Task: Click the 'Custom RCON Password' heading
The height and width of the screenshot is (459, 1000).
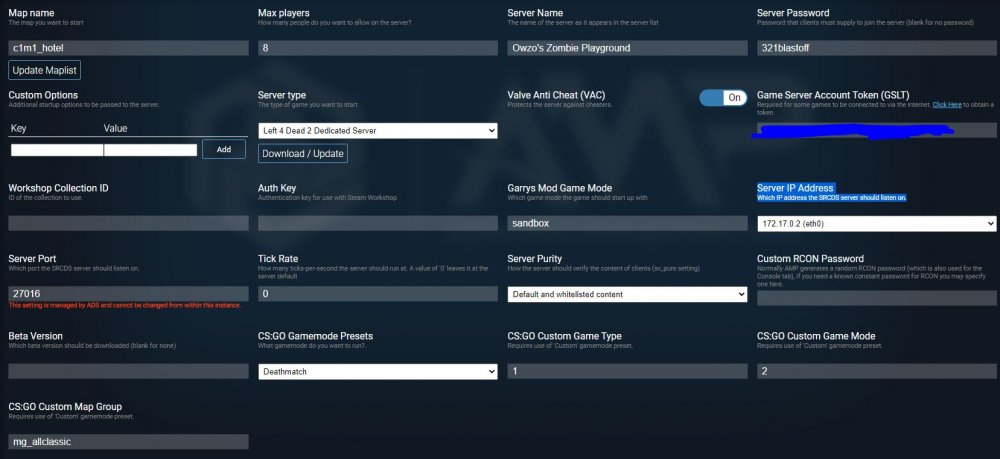Action: point(810,259)
